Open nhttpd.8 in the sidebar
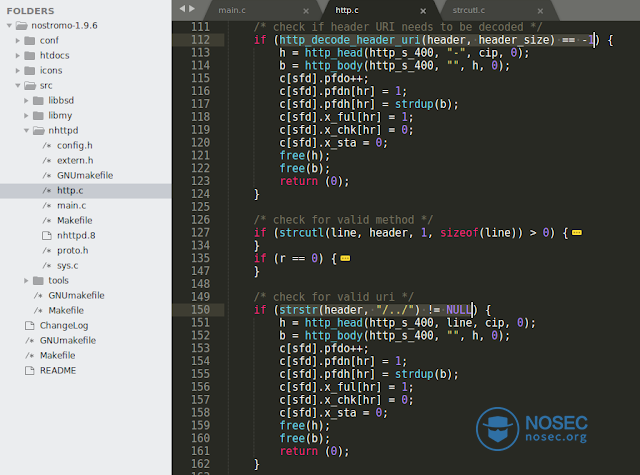This screenshot has height=475, width=640. [x=76, y=235]
